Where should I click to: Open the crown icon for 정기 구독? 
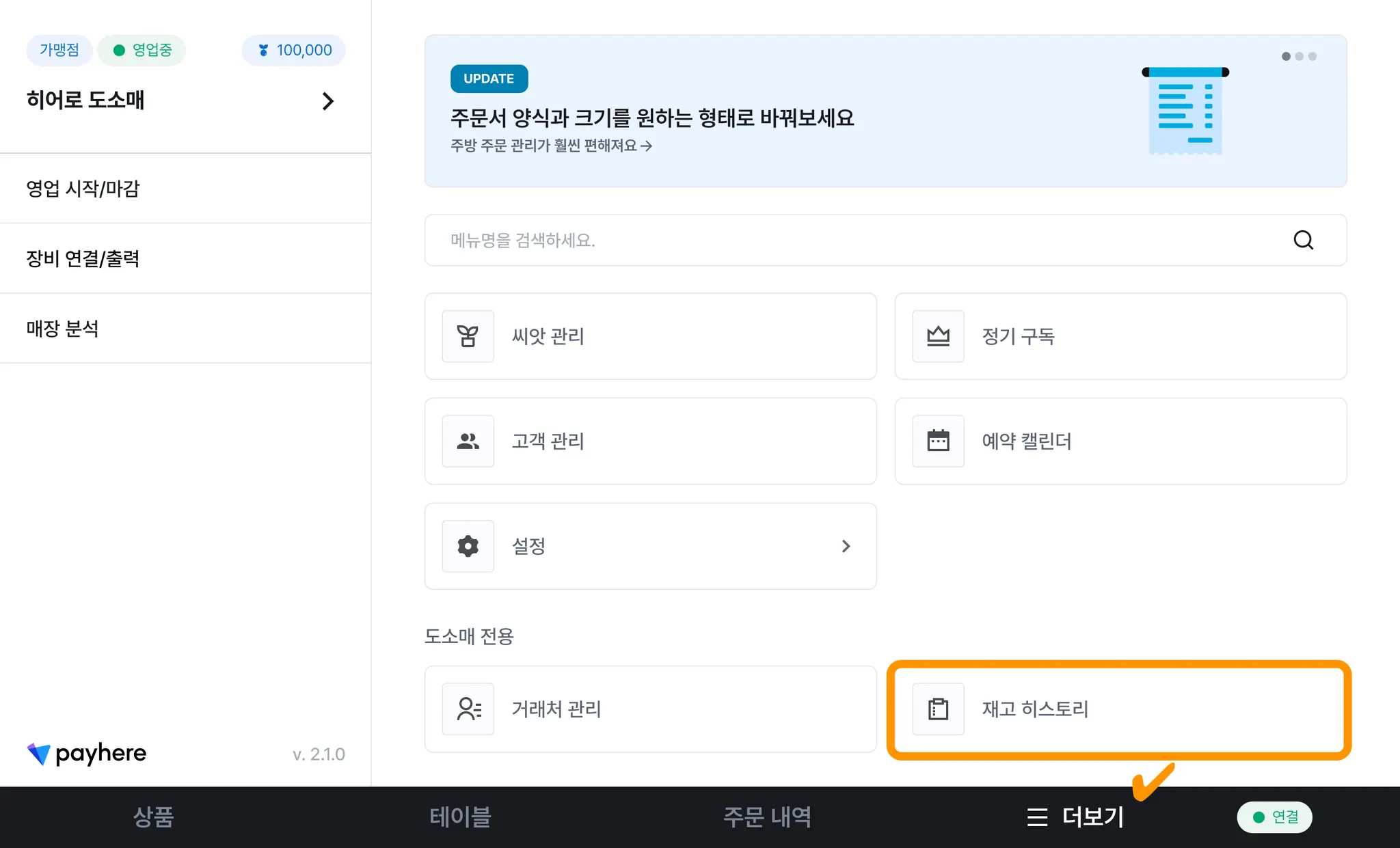pyautogui.click(x=938, y=336)
